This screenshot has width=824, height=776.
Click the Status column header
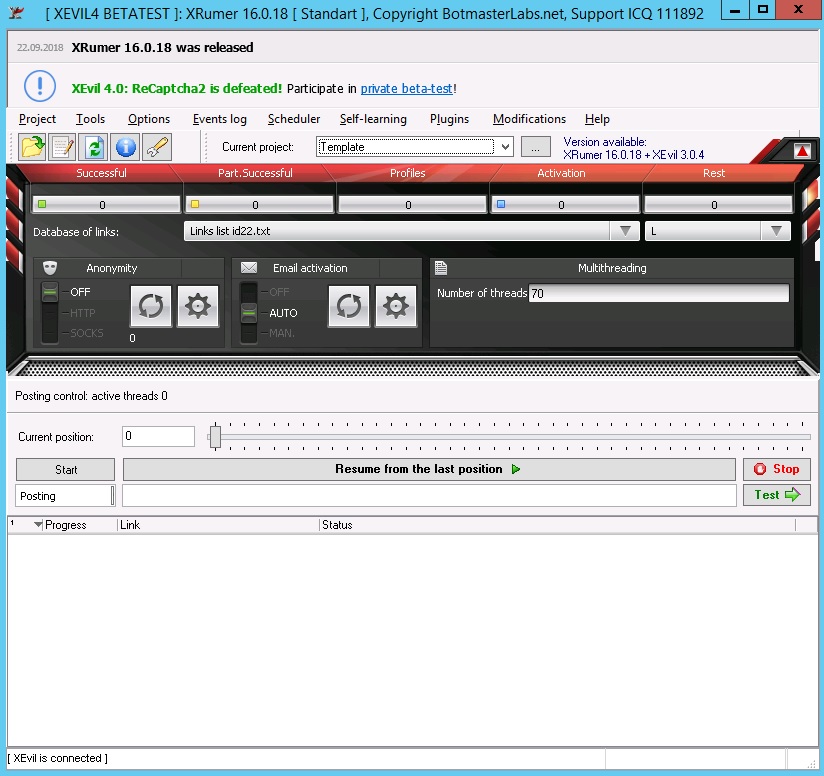point(557,525)
